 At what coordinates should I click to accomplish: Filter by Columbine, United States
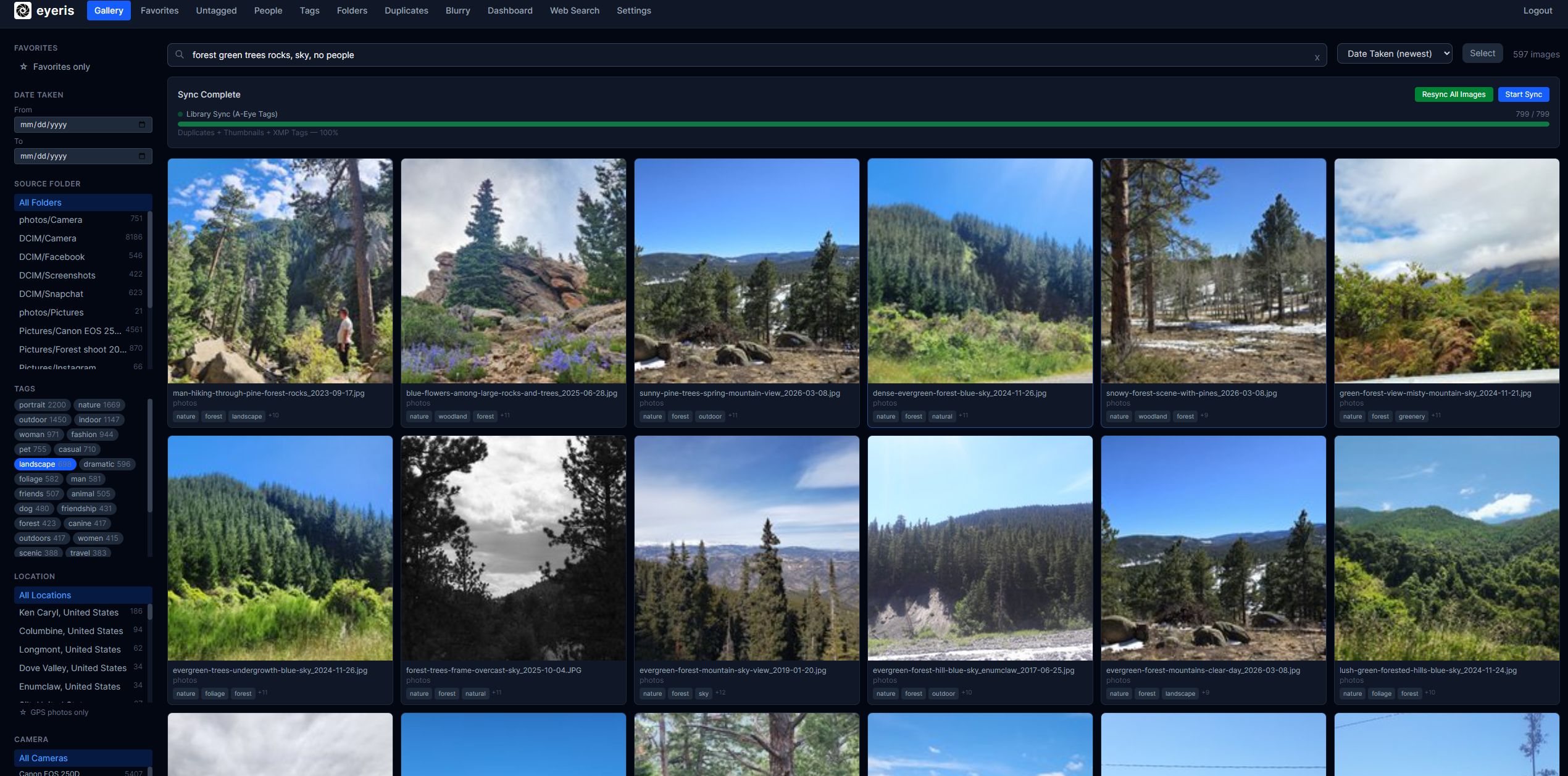pyautogui.click(x=80, y=631)
